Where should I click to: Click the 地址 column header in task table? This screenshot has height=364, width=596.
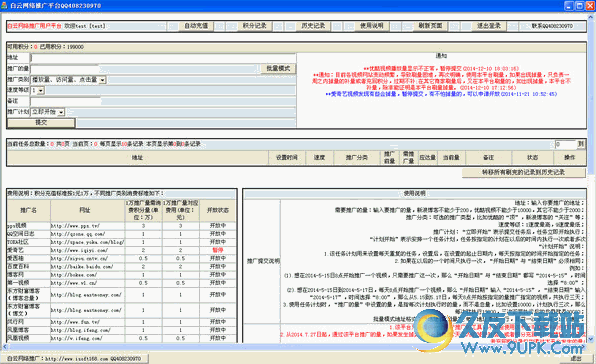click(138, 157)
